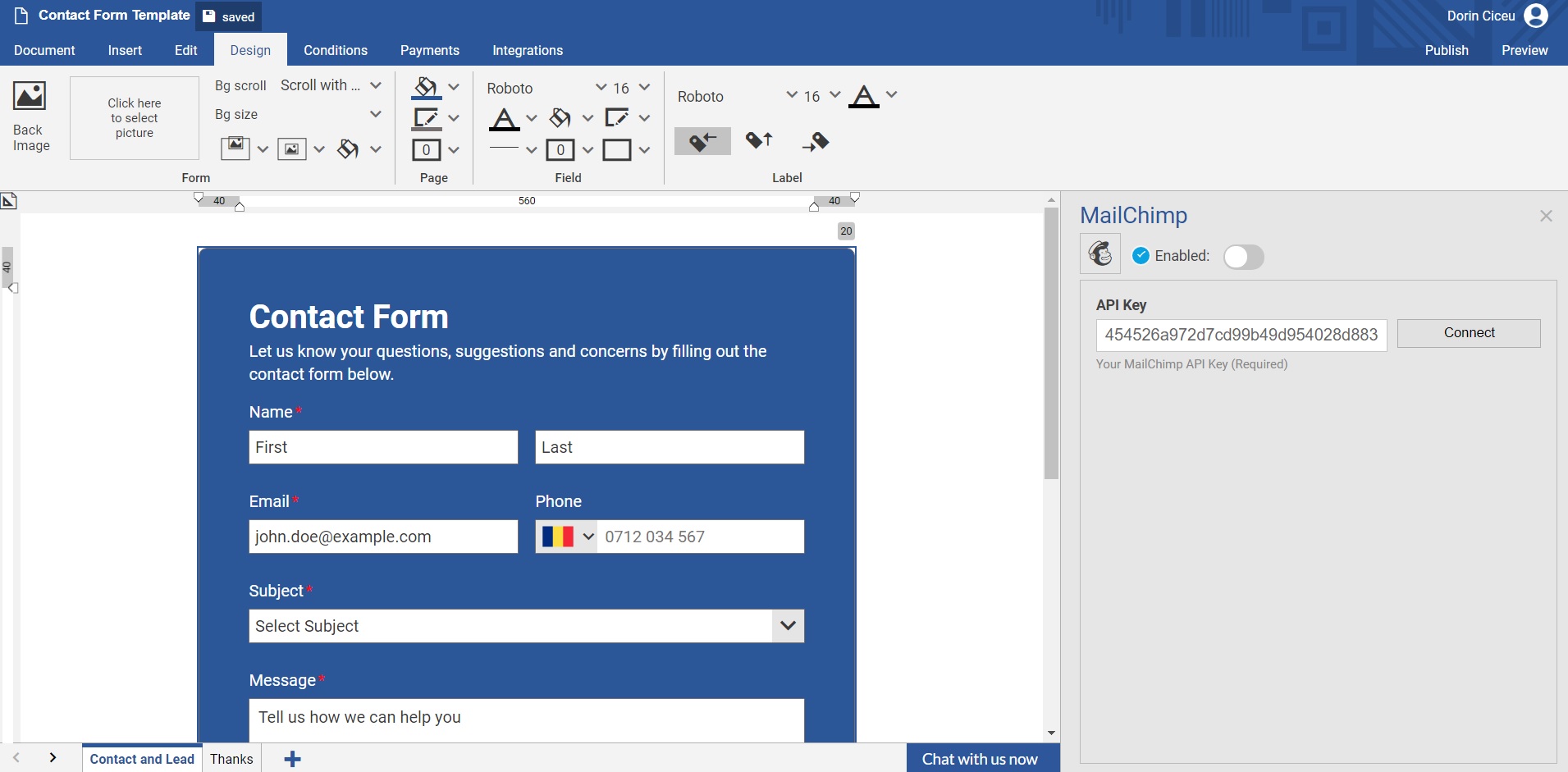Open the phone country flag dropdown
The image size is (1568, 772).
point(567,537)
